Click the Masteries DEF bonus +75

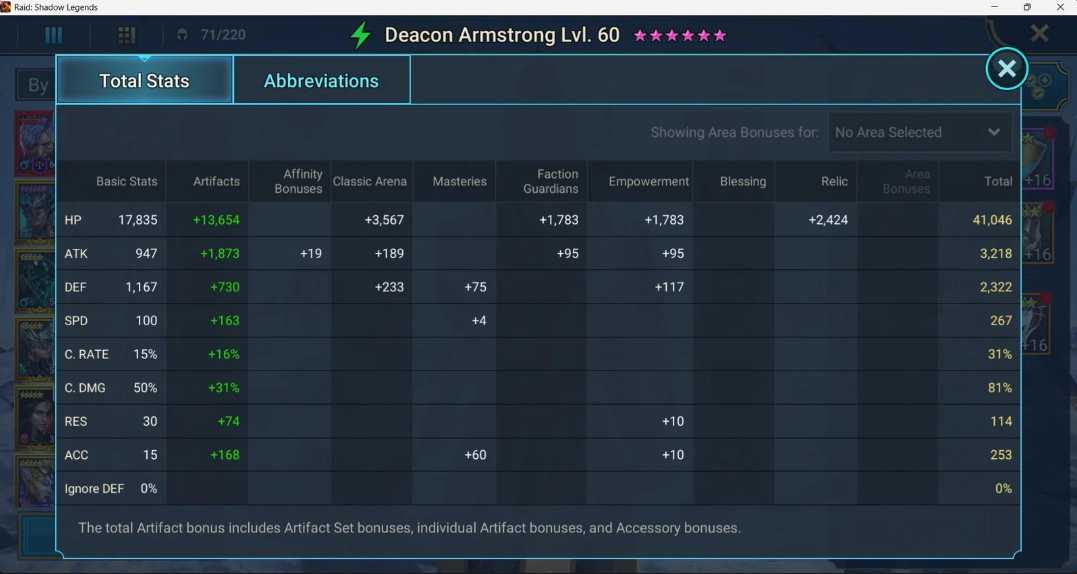(475, 287)
